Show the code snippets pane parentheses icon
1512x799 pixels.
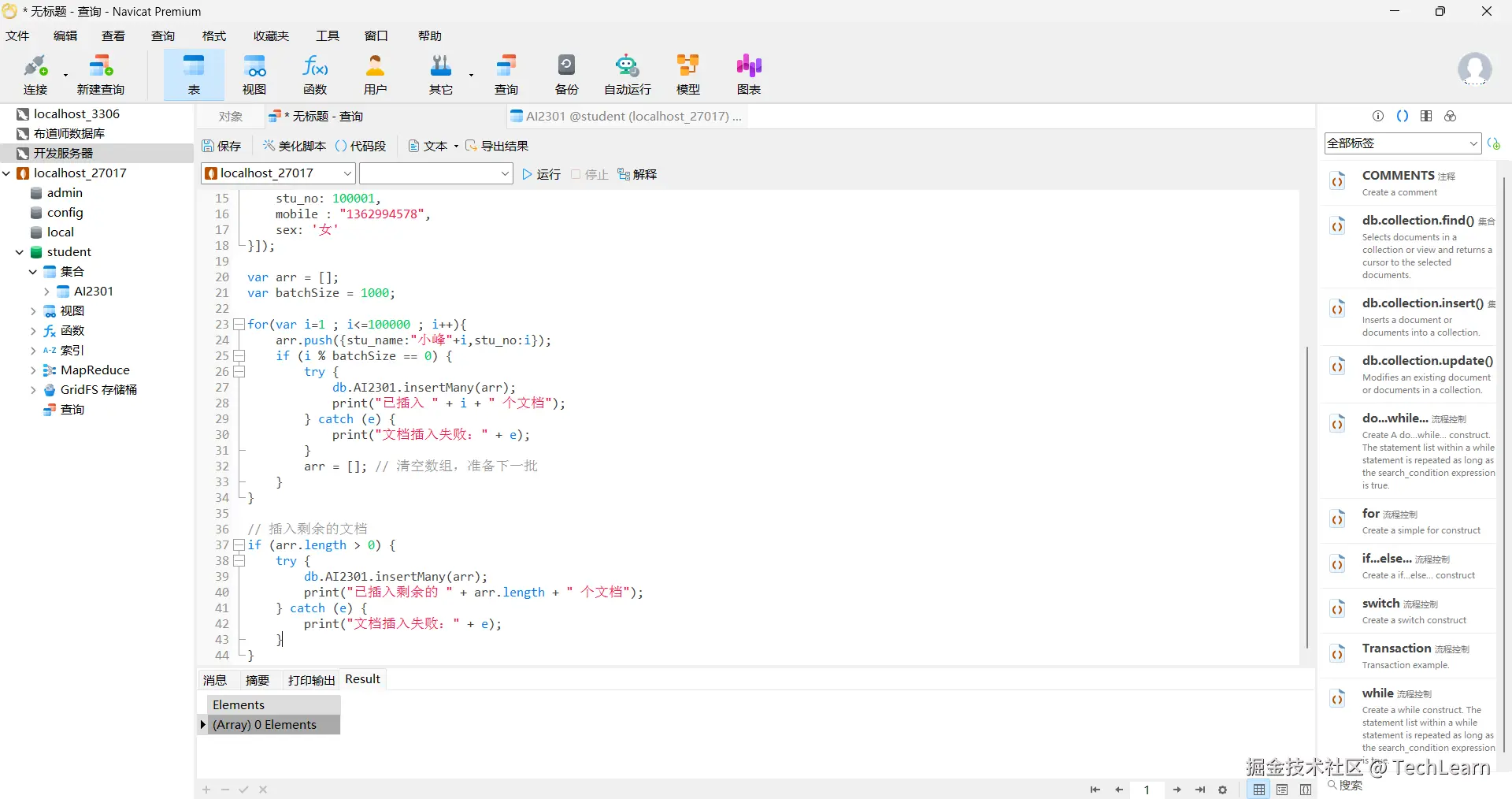click(1403, 116)
